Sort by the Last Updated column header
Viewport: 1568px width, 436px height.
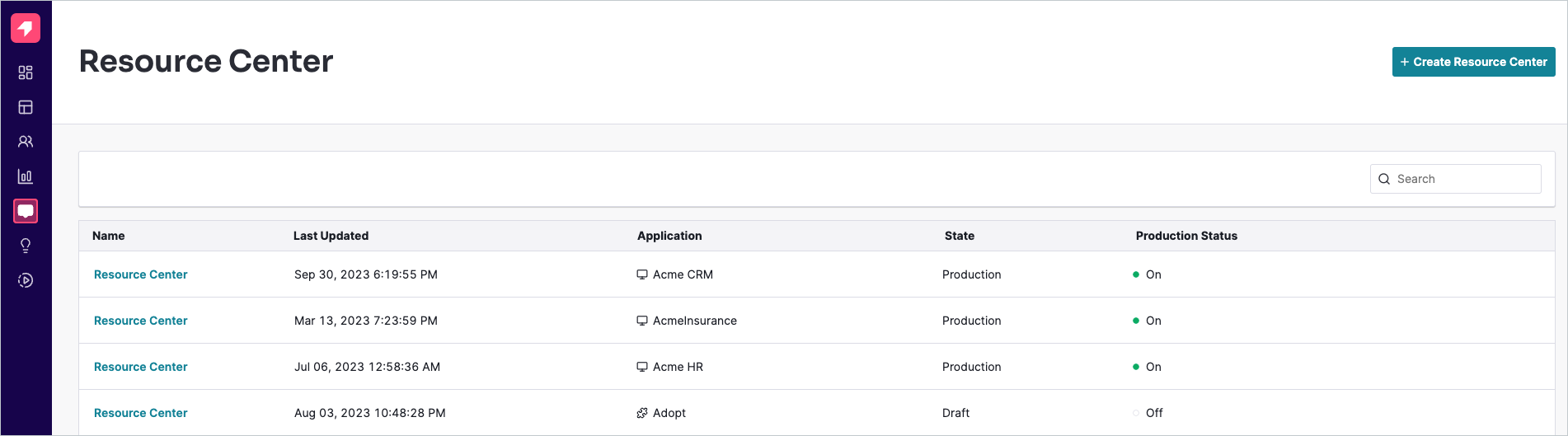tap(331, 236)
